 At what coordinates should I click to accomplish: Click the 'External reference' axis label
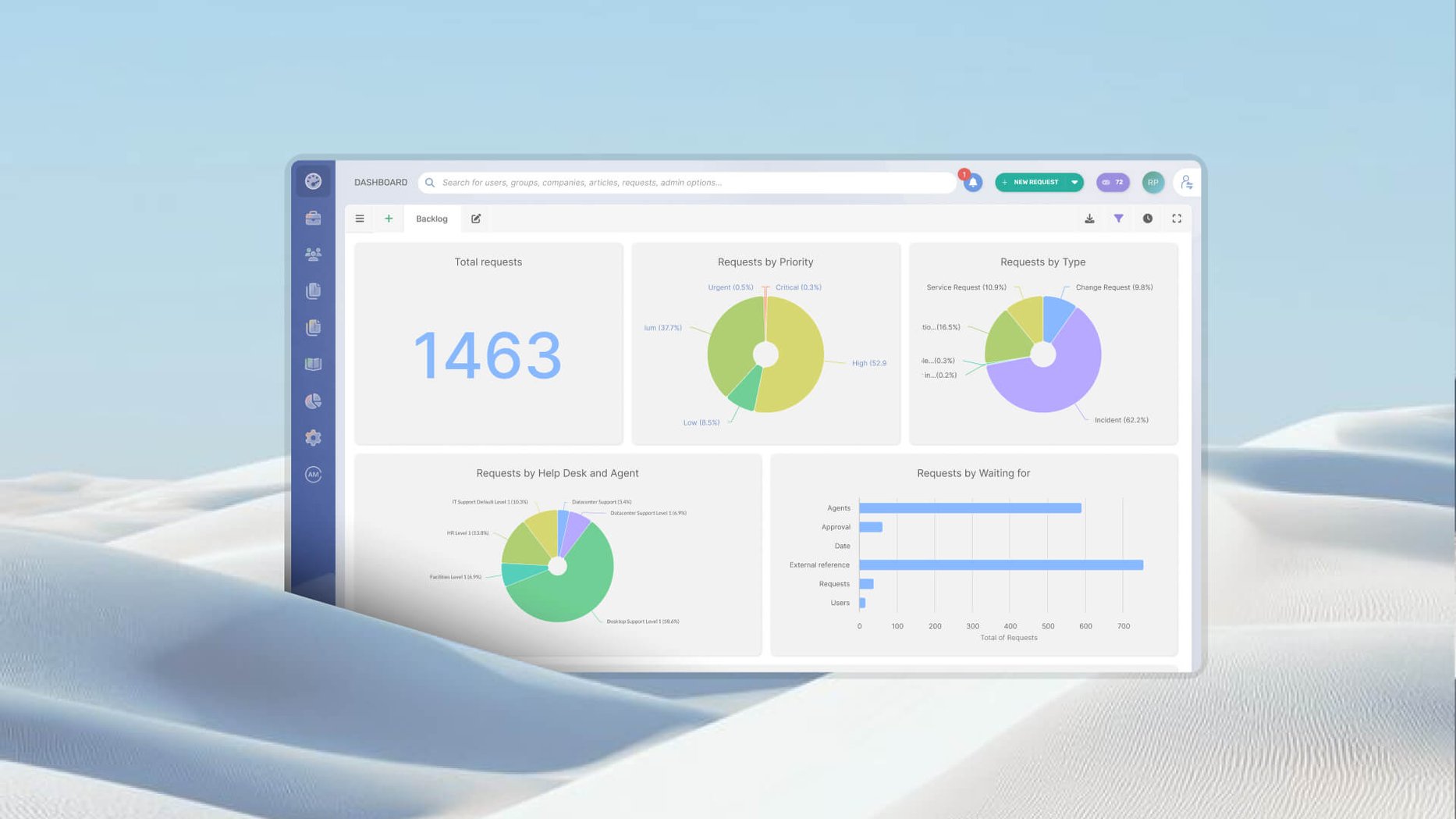pos(819,565)
